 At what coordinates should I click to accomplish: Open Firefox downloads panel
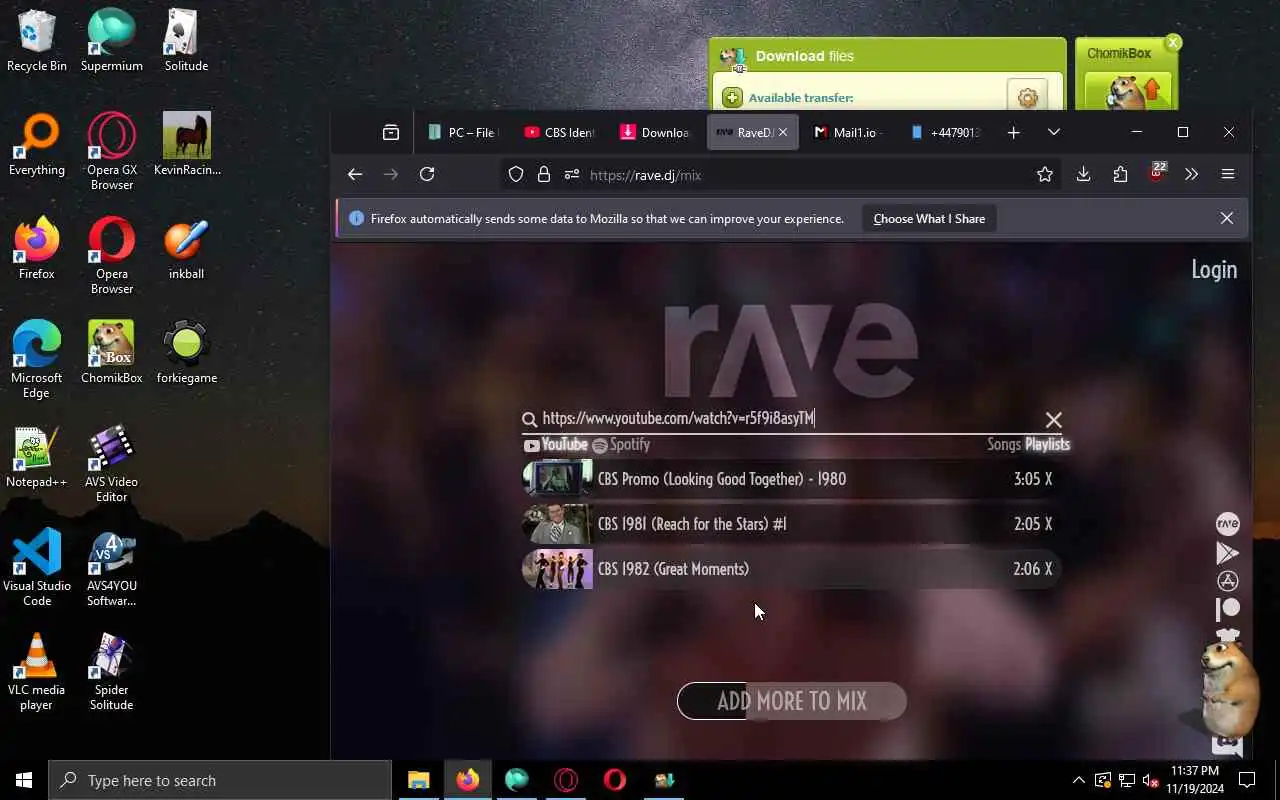pyautogui.click(x=1083, y=174)
